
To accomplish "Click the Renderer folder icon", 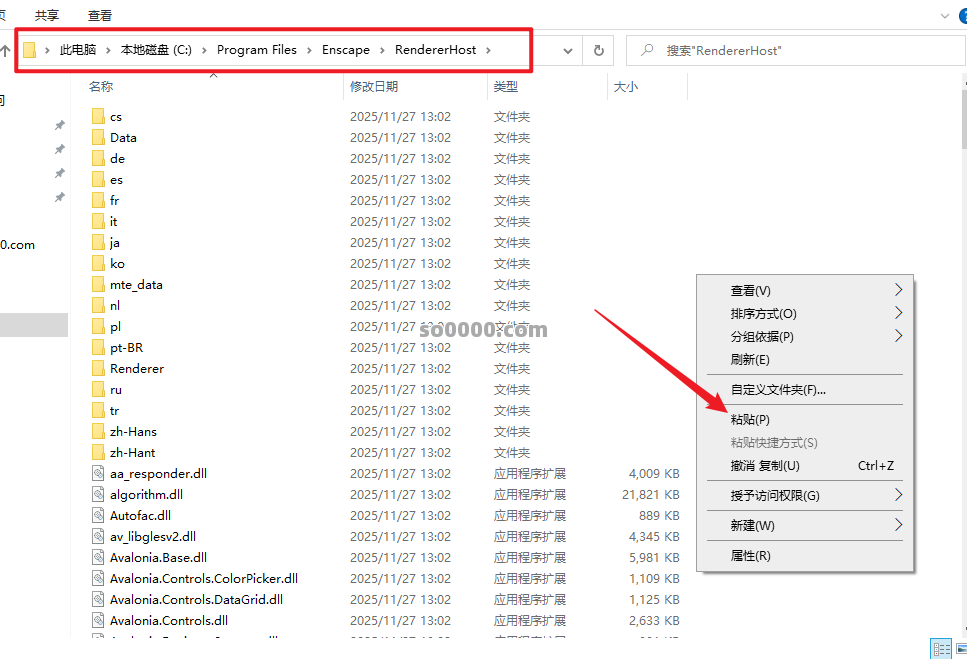I will [98, 369].
